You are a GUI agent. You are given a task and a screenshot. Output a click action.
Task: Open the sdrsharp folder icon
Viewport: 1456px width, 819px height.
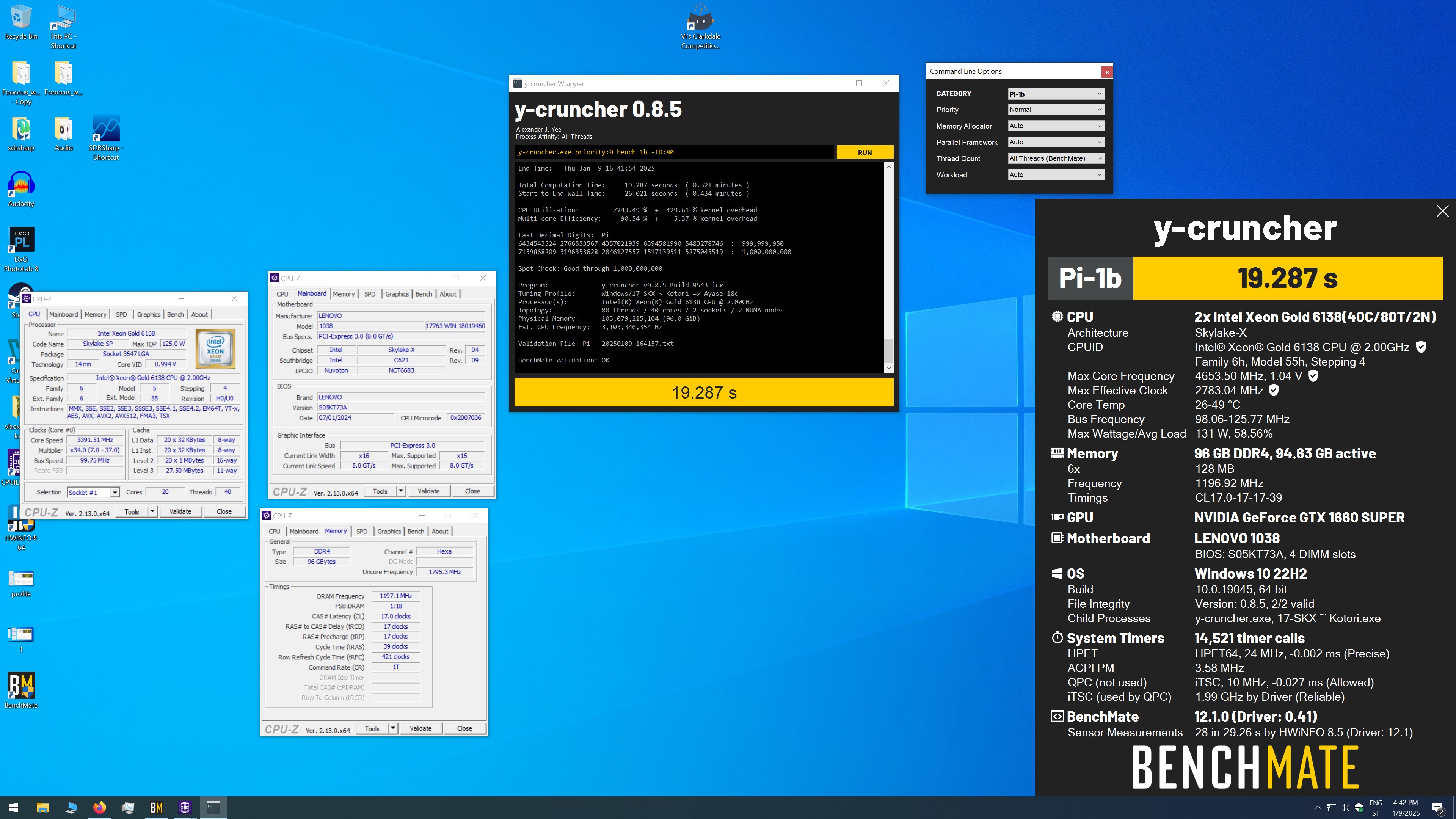click(x=21, y=134)
